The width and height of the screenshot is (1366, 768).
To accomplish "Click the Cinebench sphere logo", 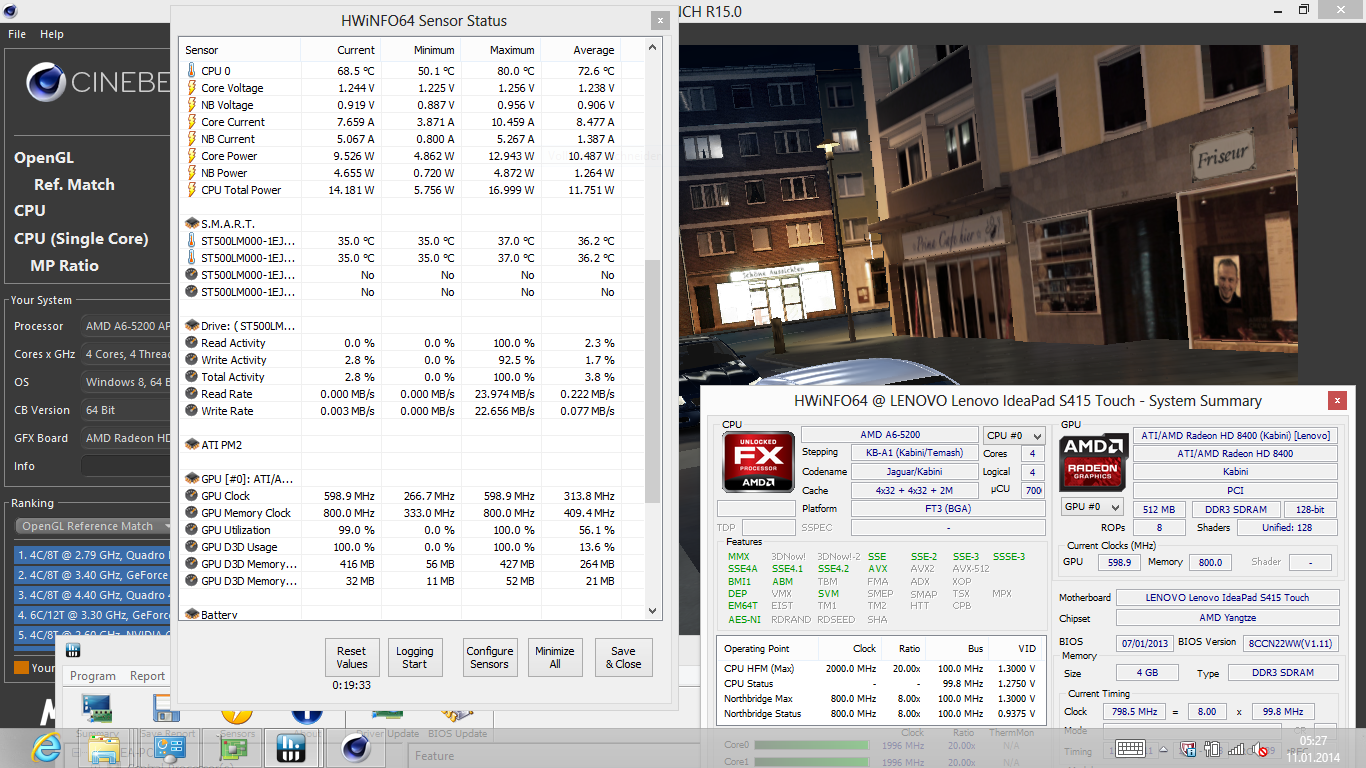I will [x=46, y=83].
